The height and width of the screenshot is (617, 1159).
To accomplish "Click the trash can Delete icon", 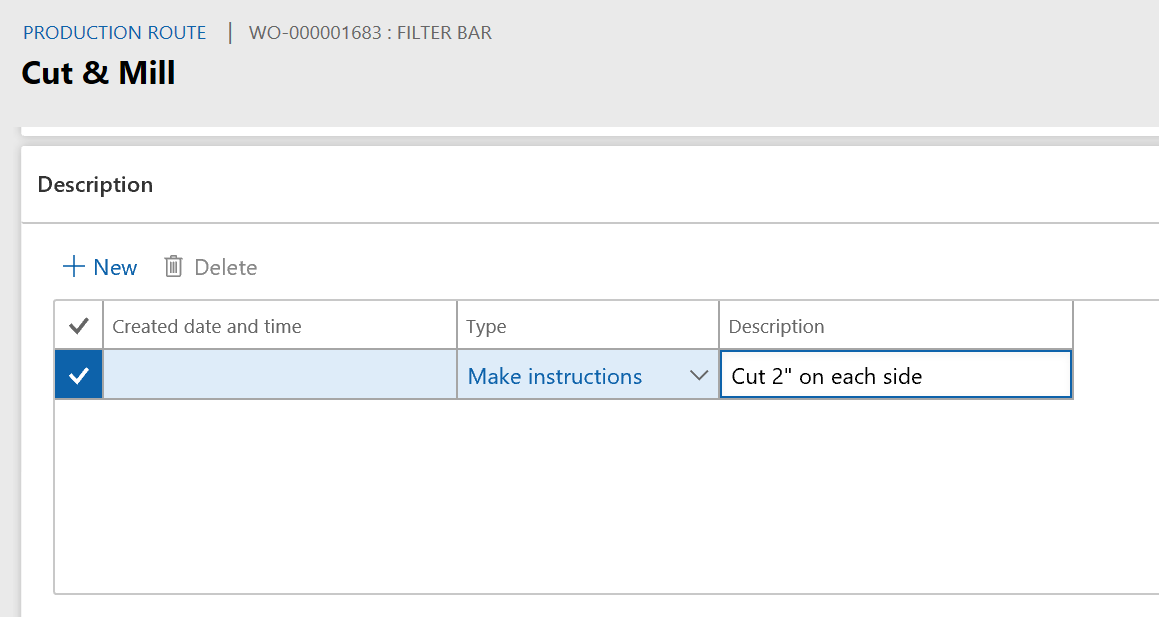I will (x=174, y=266).
